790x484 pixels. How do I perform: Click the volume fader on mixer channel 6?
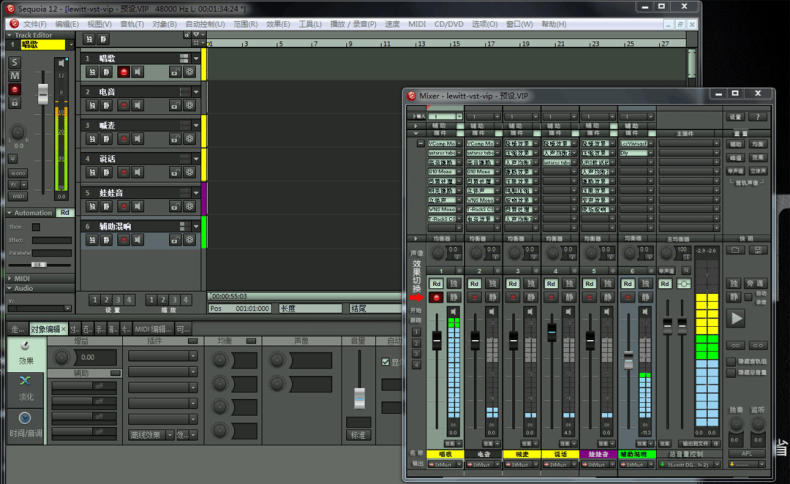click(x=628, y=357)
